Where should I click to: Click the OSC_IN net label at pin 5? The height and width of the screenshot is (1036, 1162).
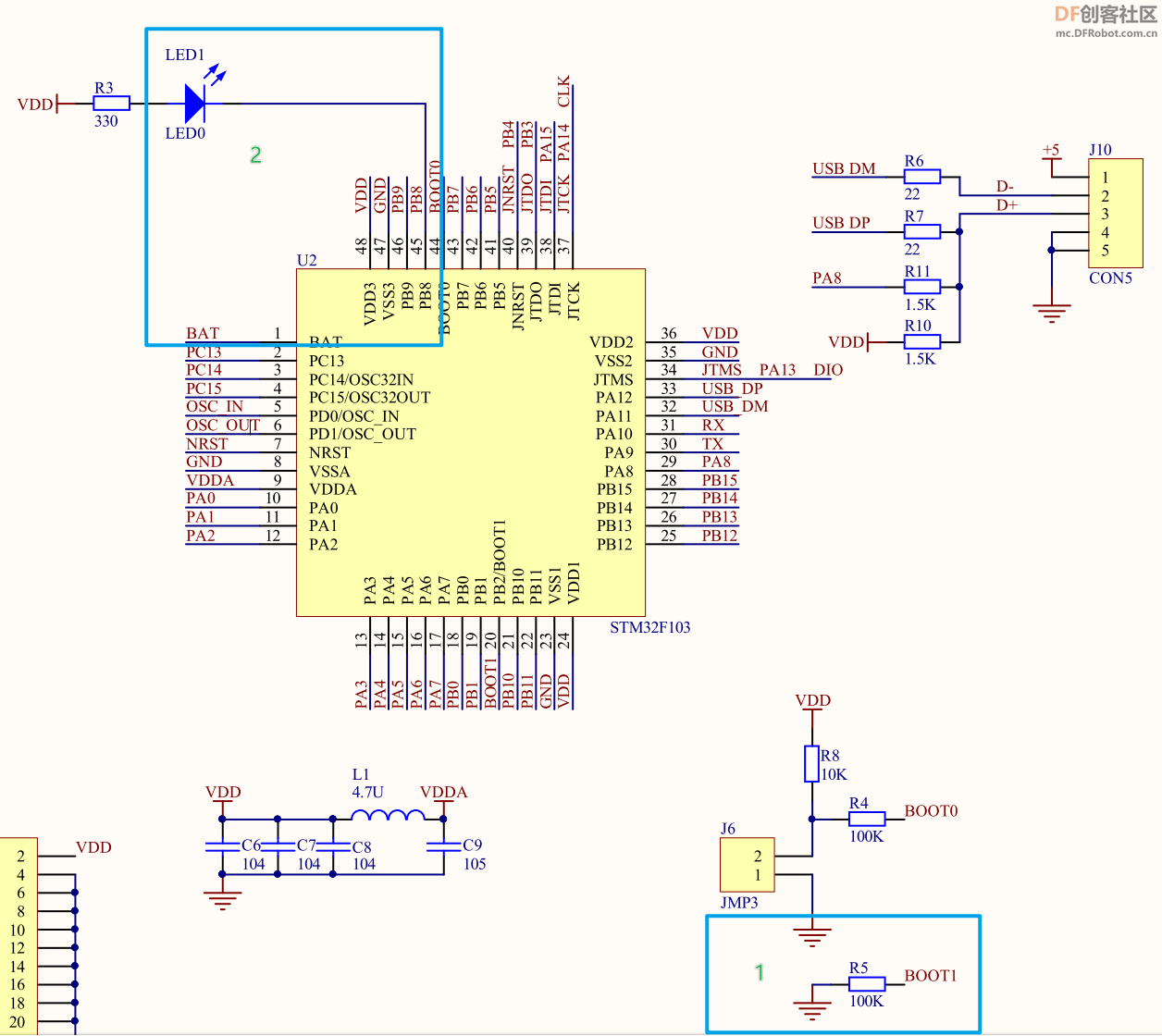click(x=215, y=407)
